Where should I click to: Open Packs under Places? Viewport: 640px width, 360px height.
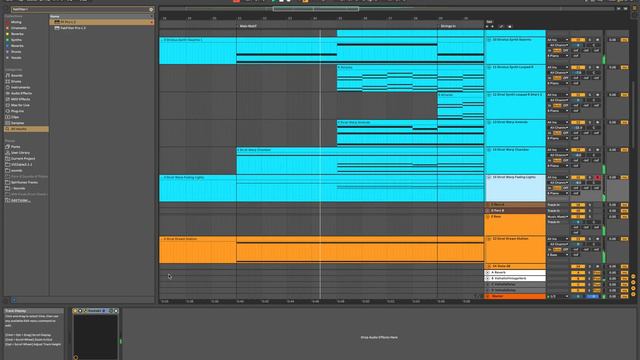[x=16, y=147]
